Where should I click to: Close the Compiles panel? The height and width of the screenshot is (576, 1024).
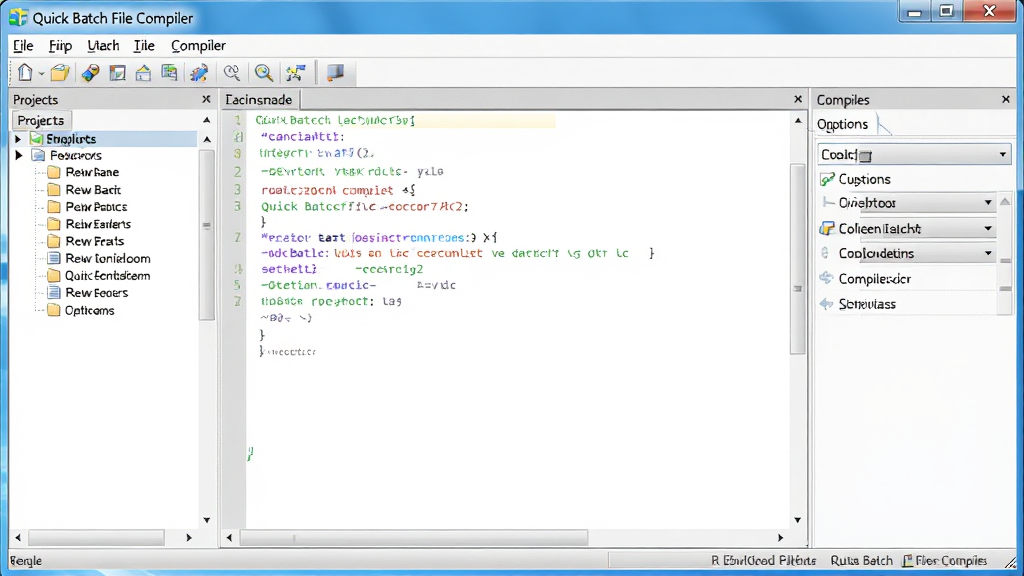coord(1006,99)
